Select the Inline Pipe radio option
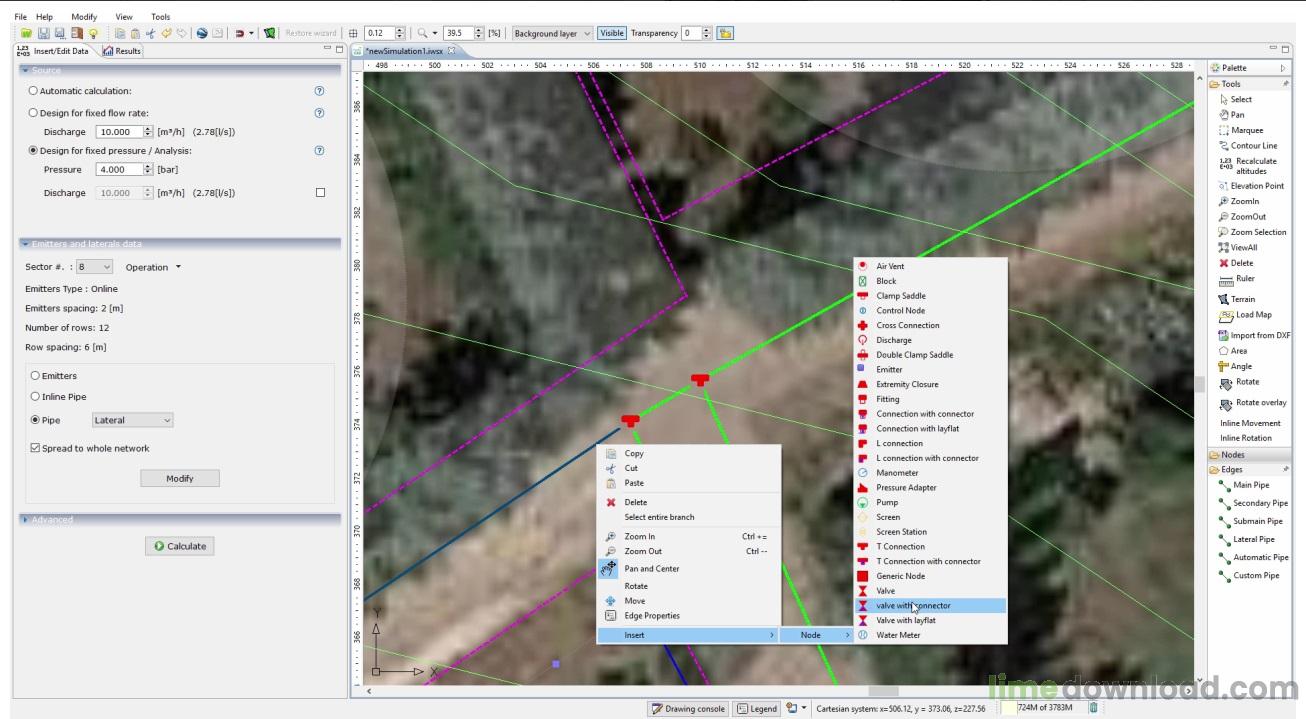The width and height of the screenshot is (1306, 719). (x=36, y=397)
